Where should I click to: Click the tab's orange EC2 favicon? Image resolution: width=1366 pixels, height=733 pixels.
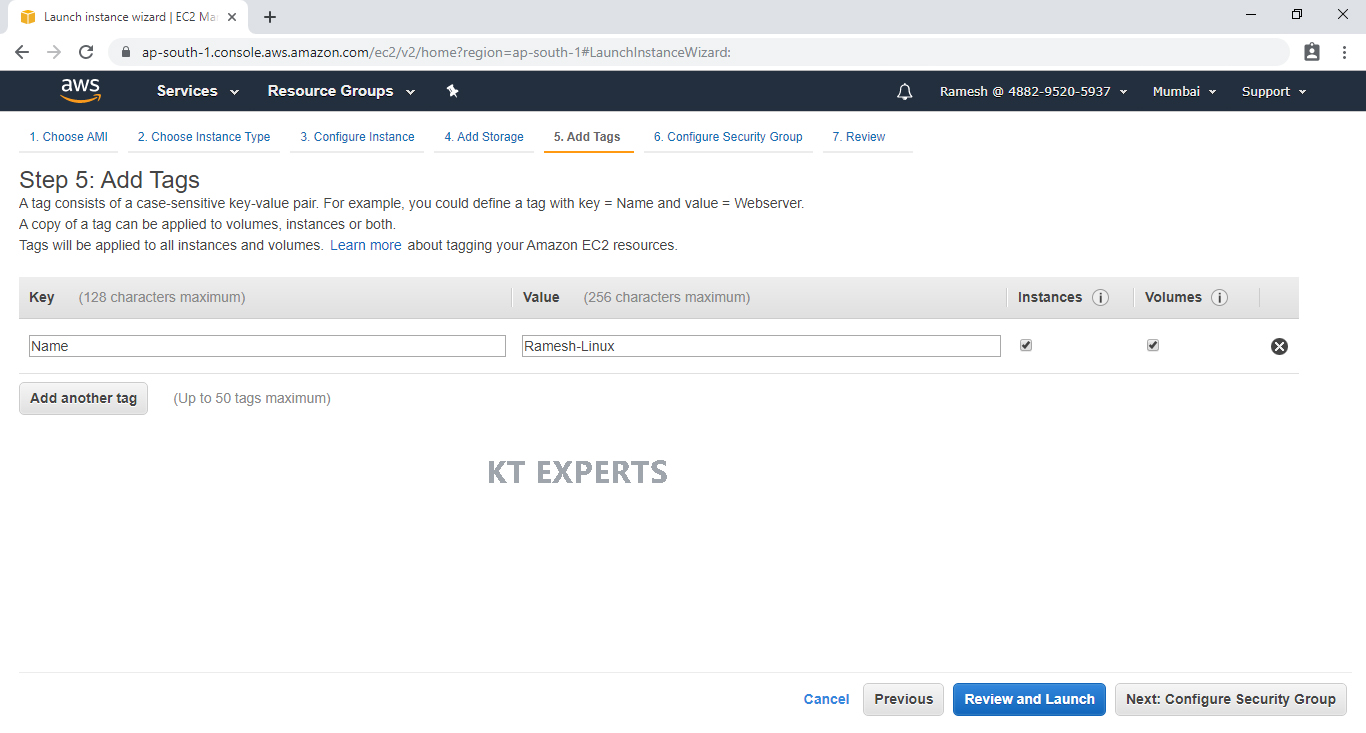[28, 17]
